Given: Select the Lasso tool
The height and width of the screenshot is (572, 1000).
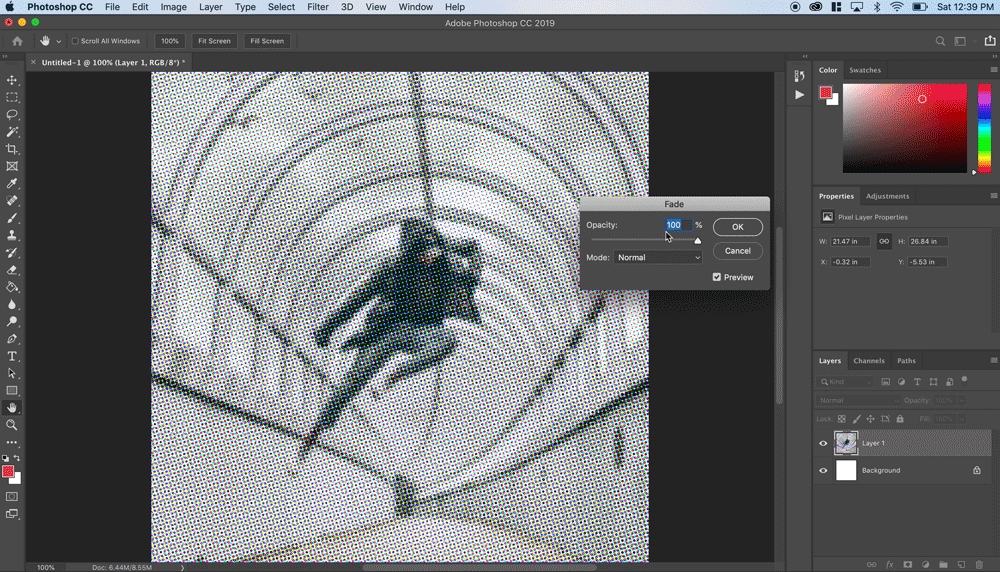Looking at the screenshot, I should (12, 115).
